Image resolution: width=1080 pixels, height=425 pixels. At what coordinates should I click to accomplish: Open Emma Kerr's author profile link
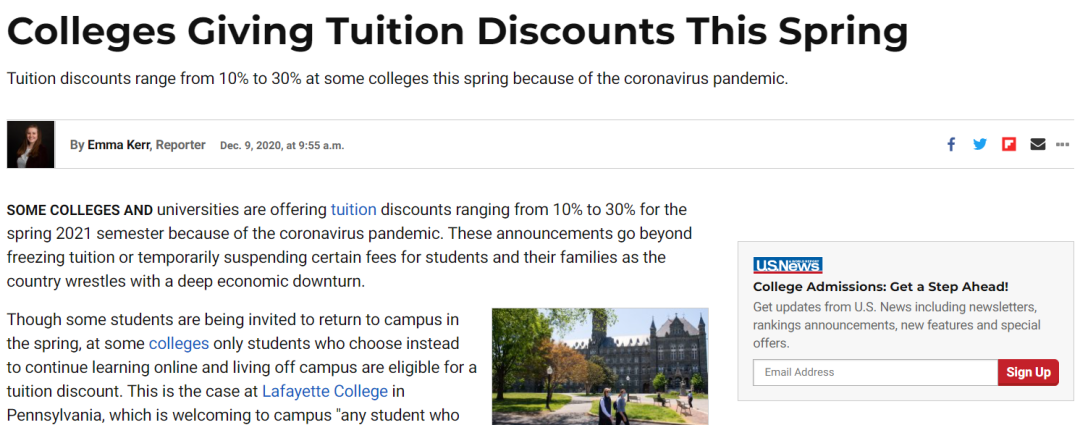[119, 145]
